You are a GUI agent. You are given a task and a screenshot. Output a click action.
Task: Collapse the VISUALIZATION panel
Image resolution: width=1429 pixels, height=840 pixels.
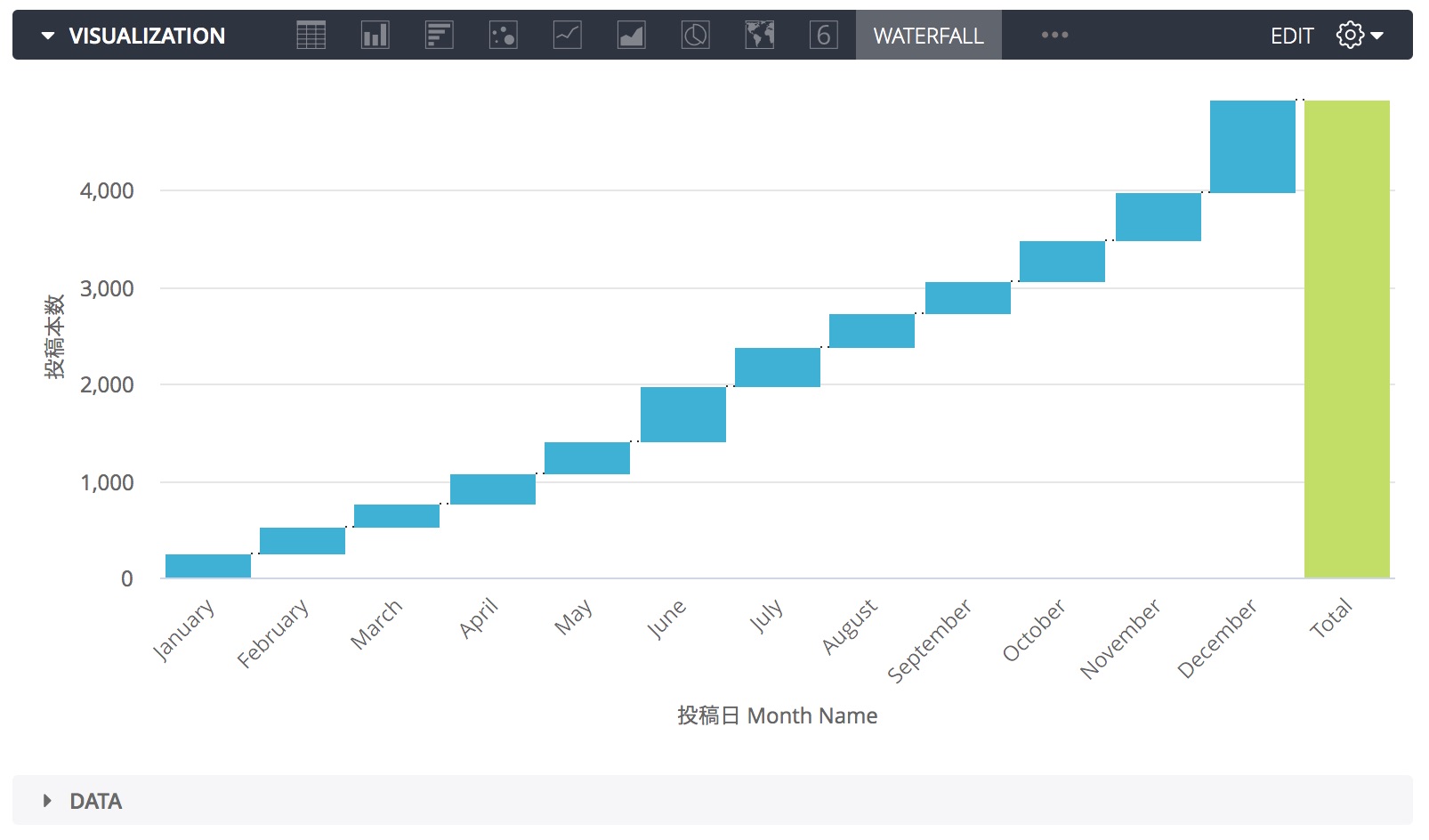[x=49, y=35]
